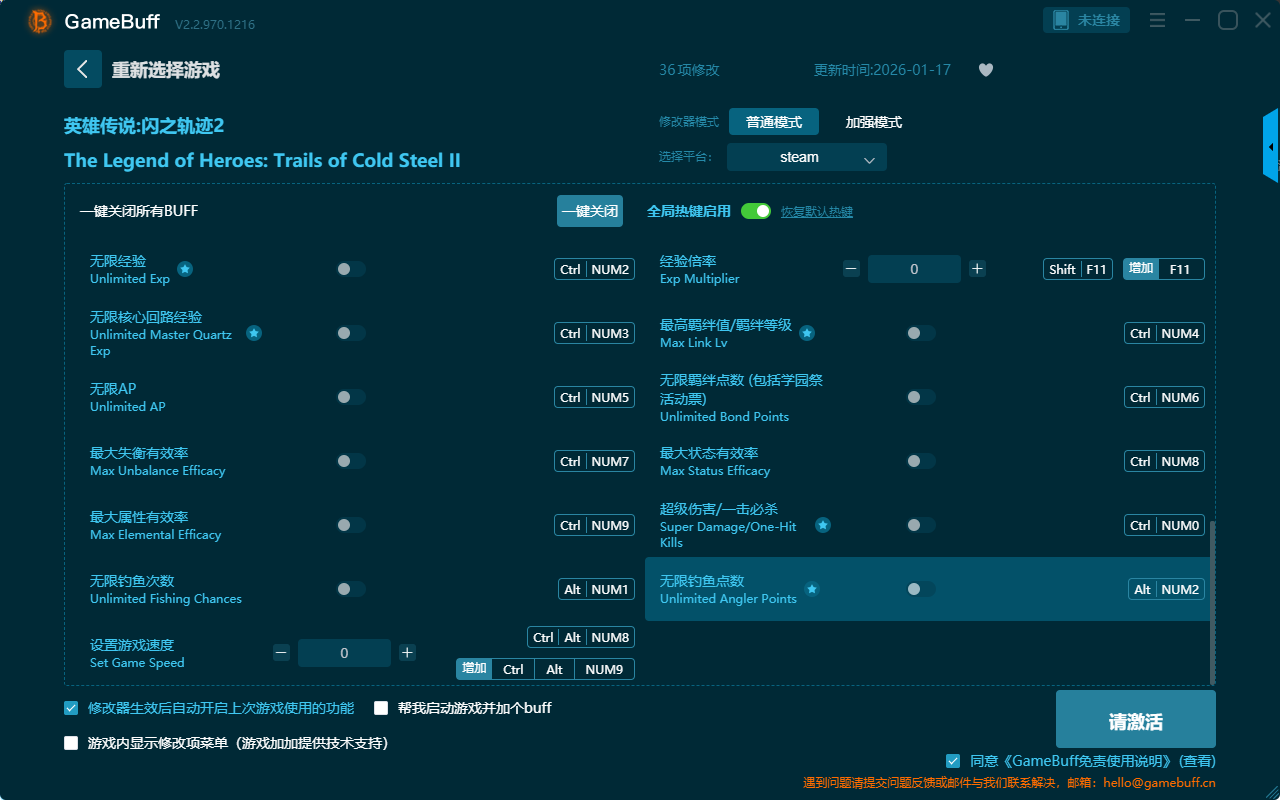Select 普通模式 normal mode tab
Image resolution: width=1280 pixels, height=800 pixels.
[773, 122]
